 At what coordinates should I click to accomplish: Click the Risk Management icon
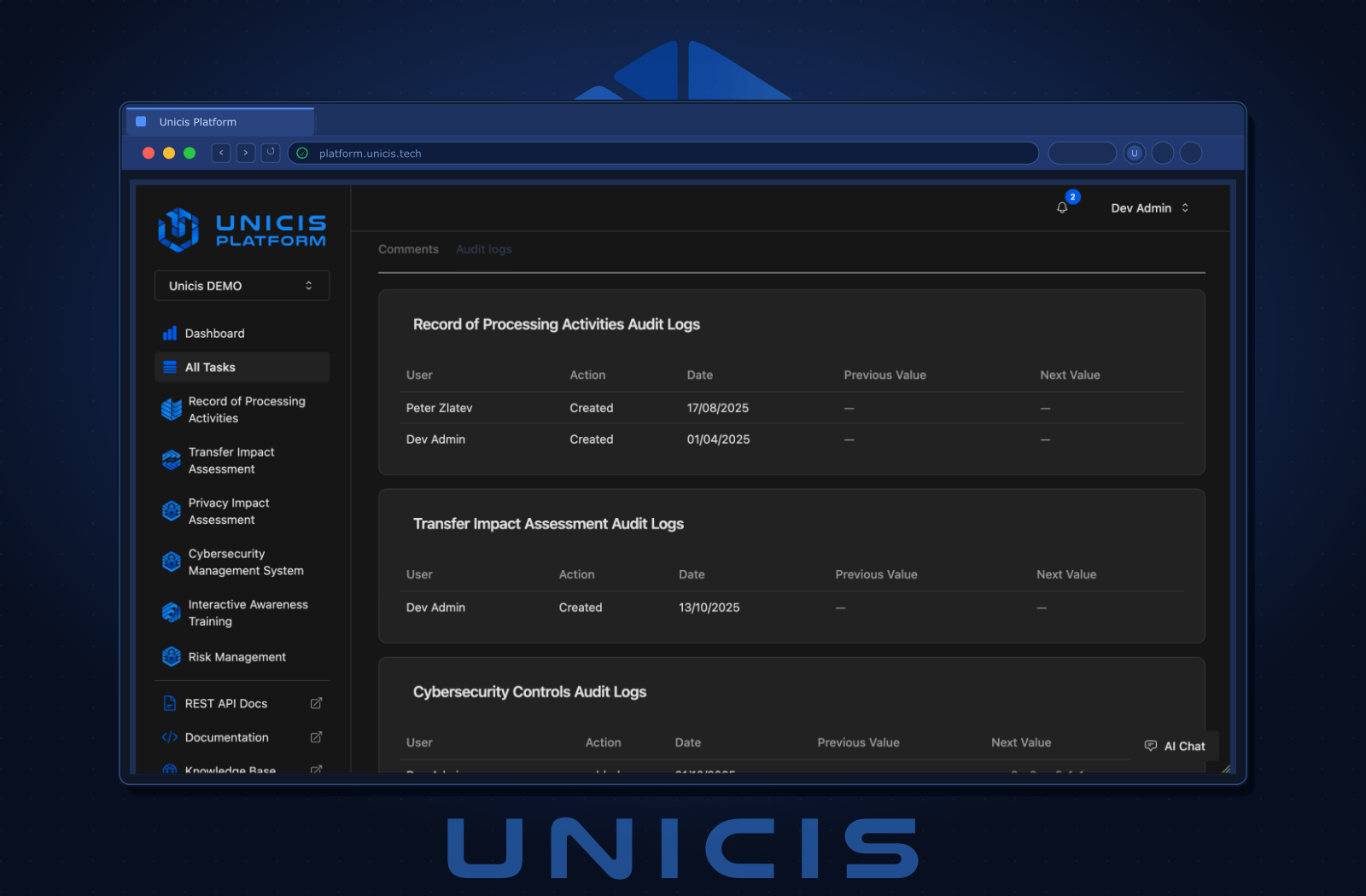[172, 656]
